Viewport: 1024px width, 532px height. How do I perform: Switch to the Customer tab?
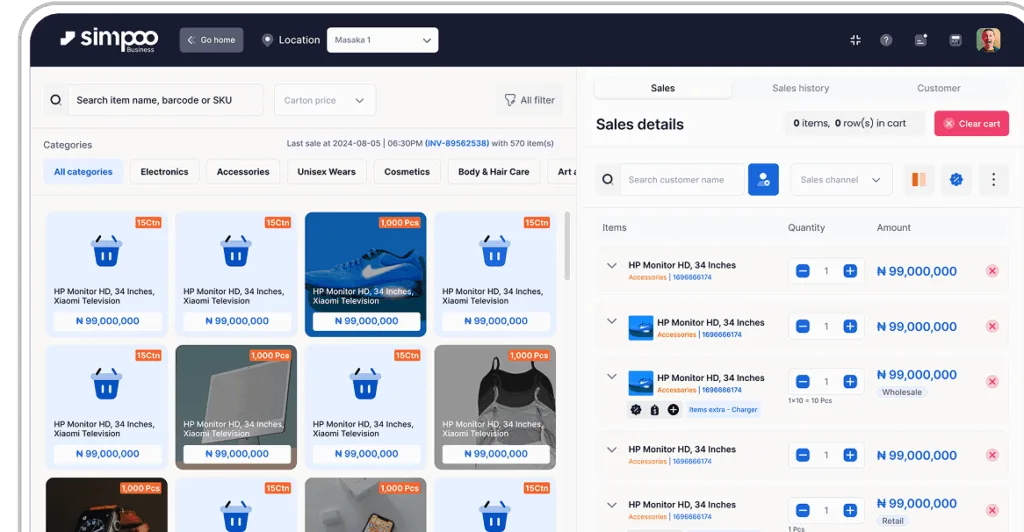coord(938,88)
